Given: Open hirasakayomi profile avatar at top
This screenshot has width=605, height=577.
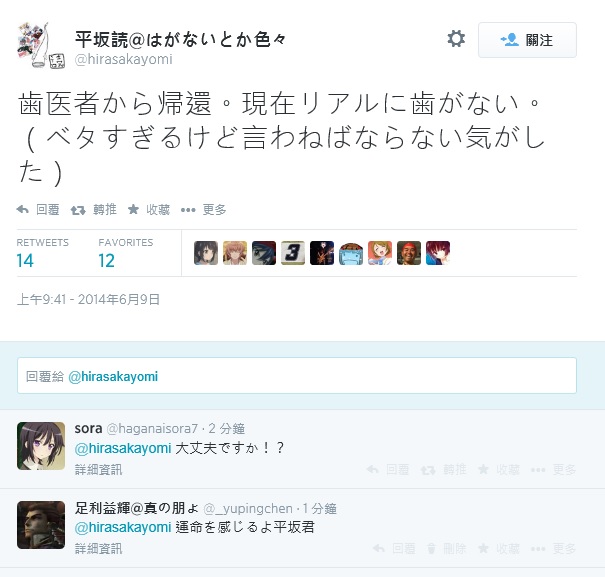Looking at the screenshot, I should tap(40, 46).
